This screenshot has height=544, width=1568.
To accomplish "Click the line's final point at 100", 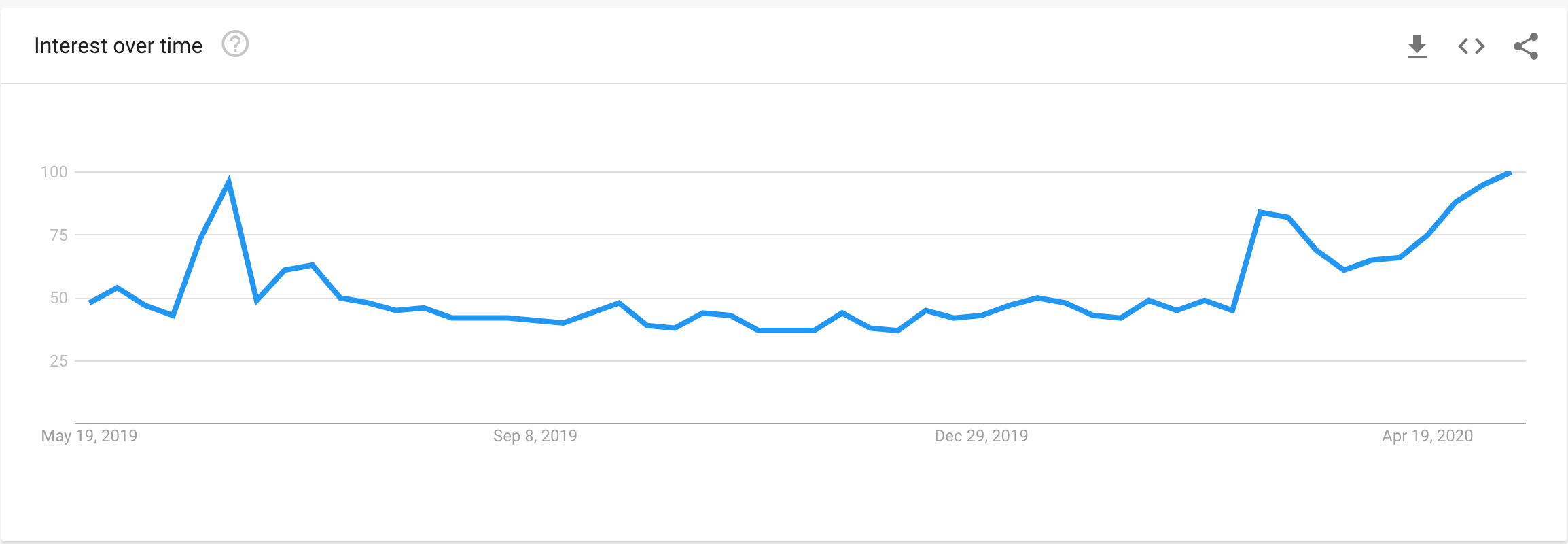I will point(1509,173).
